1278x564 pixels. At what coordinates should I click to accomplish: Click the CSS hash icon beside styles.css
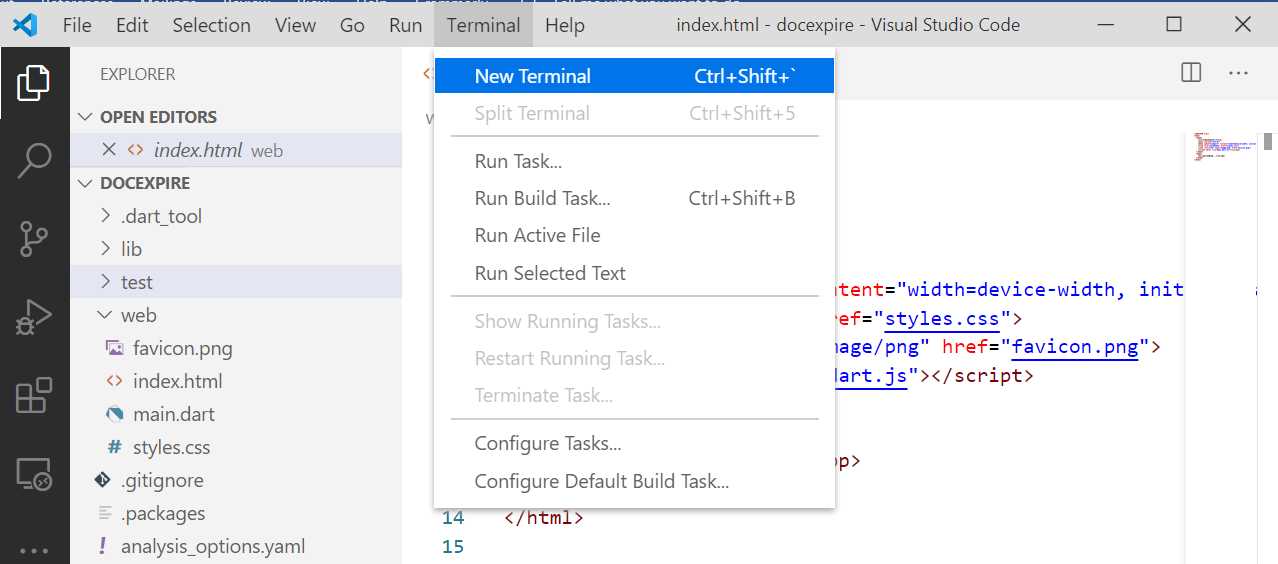click(x=114, y=447)
